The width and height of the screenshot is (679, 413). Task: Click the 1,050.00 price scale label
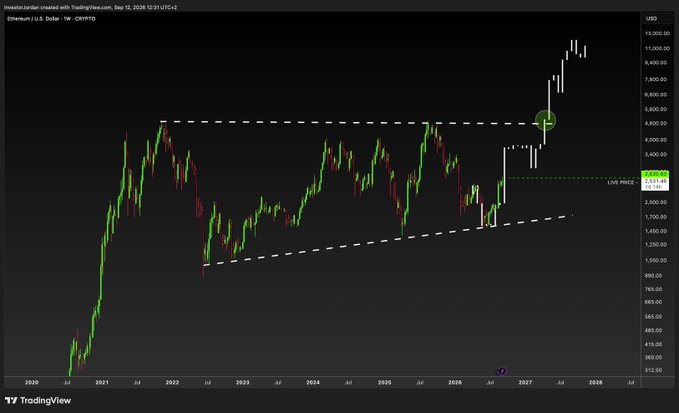pyautogui.click(x=656, y=261)
